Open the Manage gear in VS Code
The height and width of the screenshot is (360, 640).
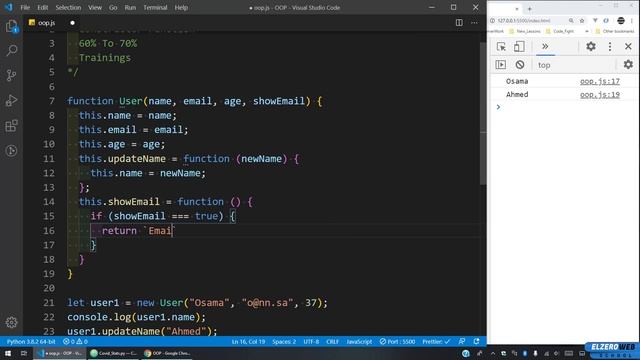point(11,322)
